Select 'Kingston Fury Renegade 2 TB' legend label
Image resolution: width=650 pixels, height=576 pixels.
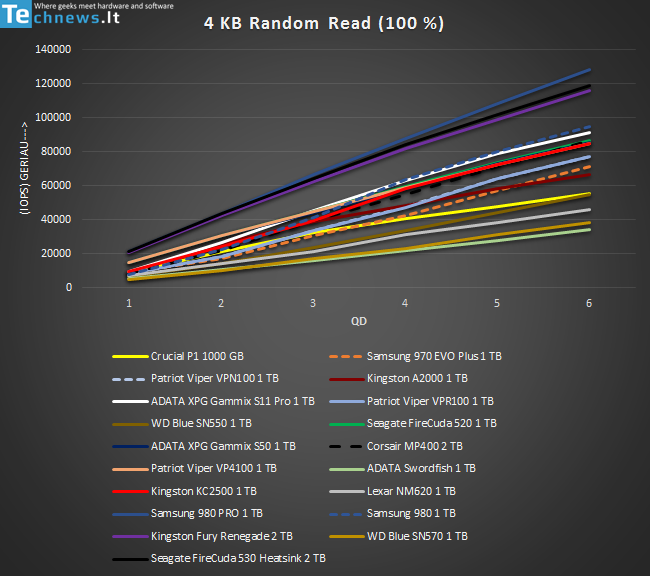[x=222, y=536]
